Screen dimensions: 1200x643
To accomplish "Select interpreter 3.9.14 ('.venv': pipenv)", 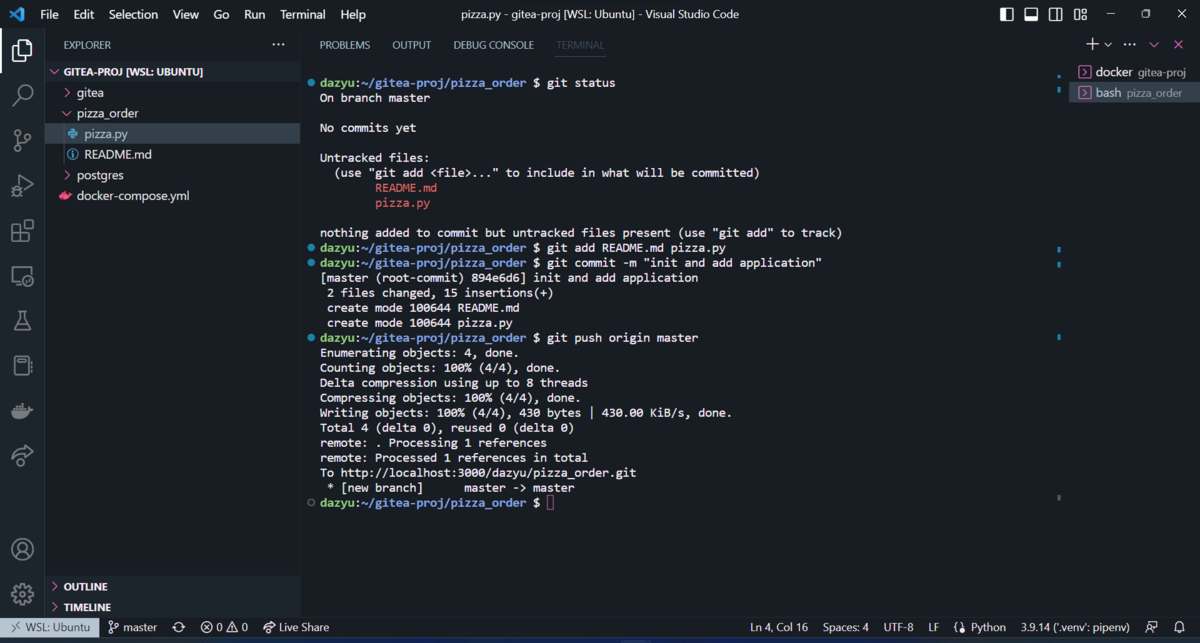I will (1075, 627).
